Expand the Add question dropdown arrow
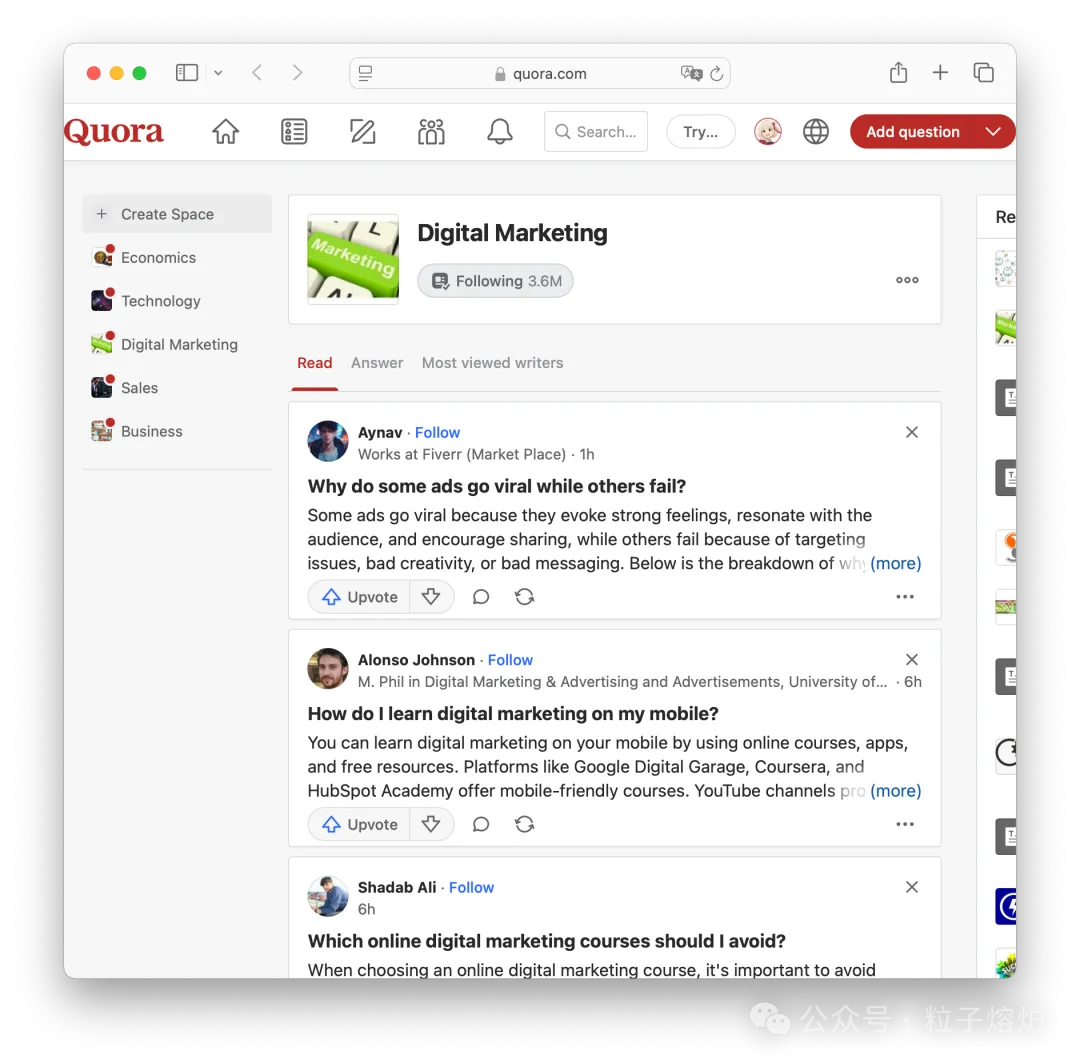This screenshot has height=1063, width=1080. tap(993, 132)
